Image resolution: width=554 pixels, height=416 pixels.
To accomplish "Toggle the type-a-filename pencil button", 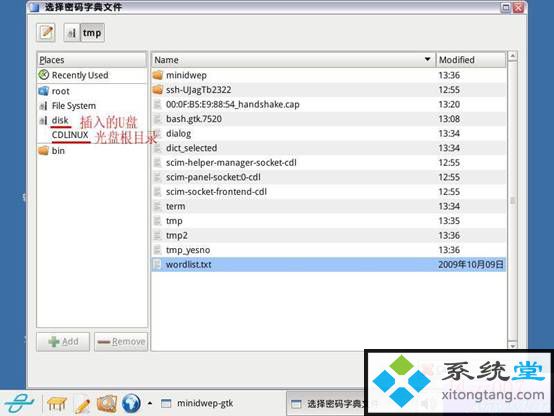I will point(46,33).
